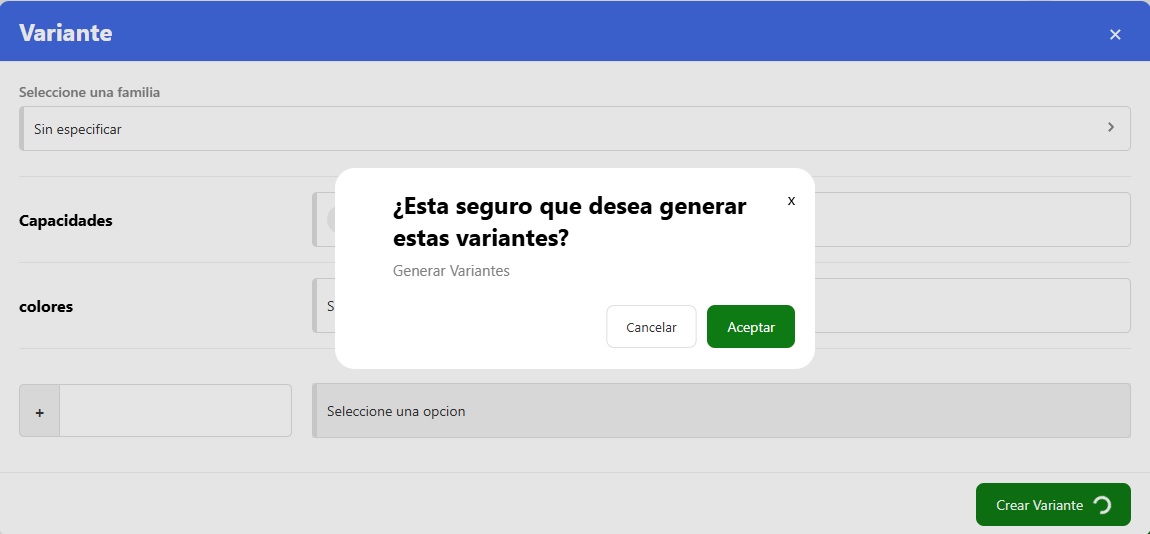Image resolution: width=1150 pixels, height=534 pixels.
Task: Click the selected chip in Capacidades field
Action: click(x=328, y=220)
